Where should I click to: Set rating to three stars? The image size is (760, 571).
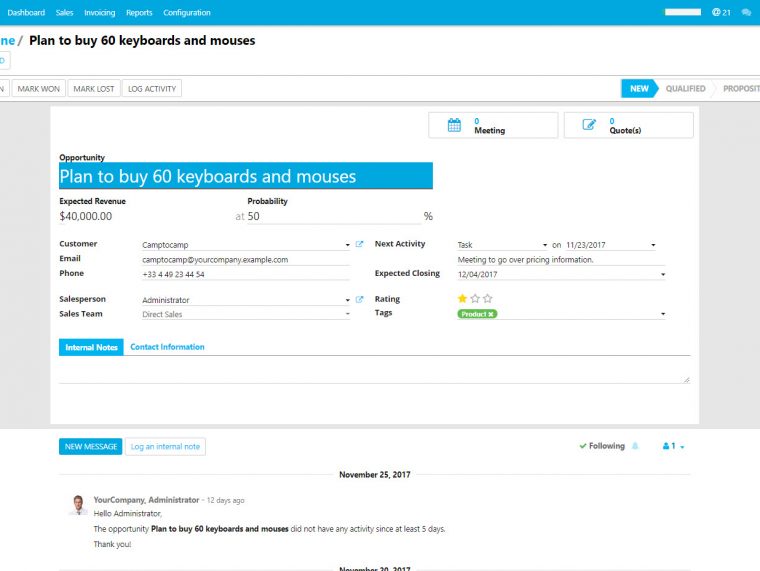tap(488, 299)
